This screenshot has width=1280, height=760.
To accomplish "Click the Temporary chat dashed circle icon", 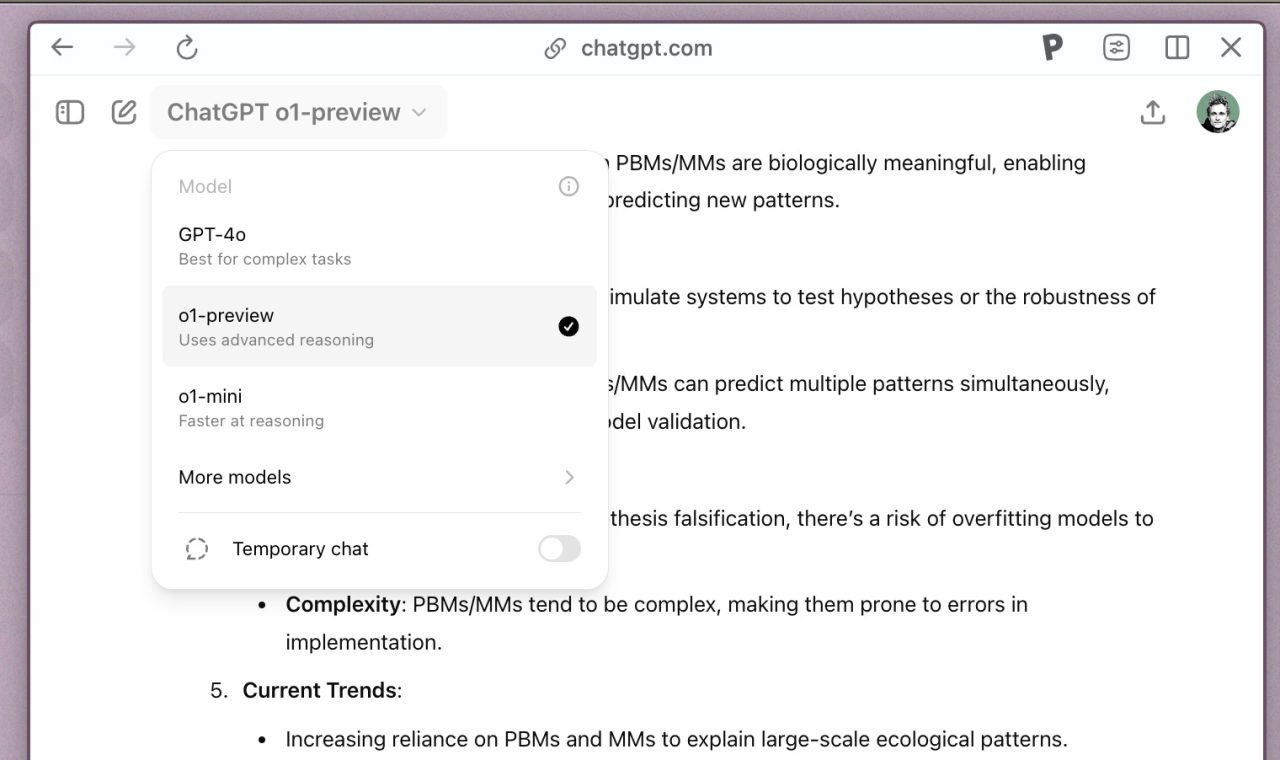I will [197, 549].
